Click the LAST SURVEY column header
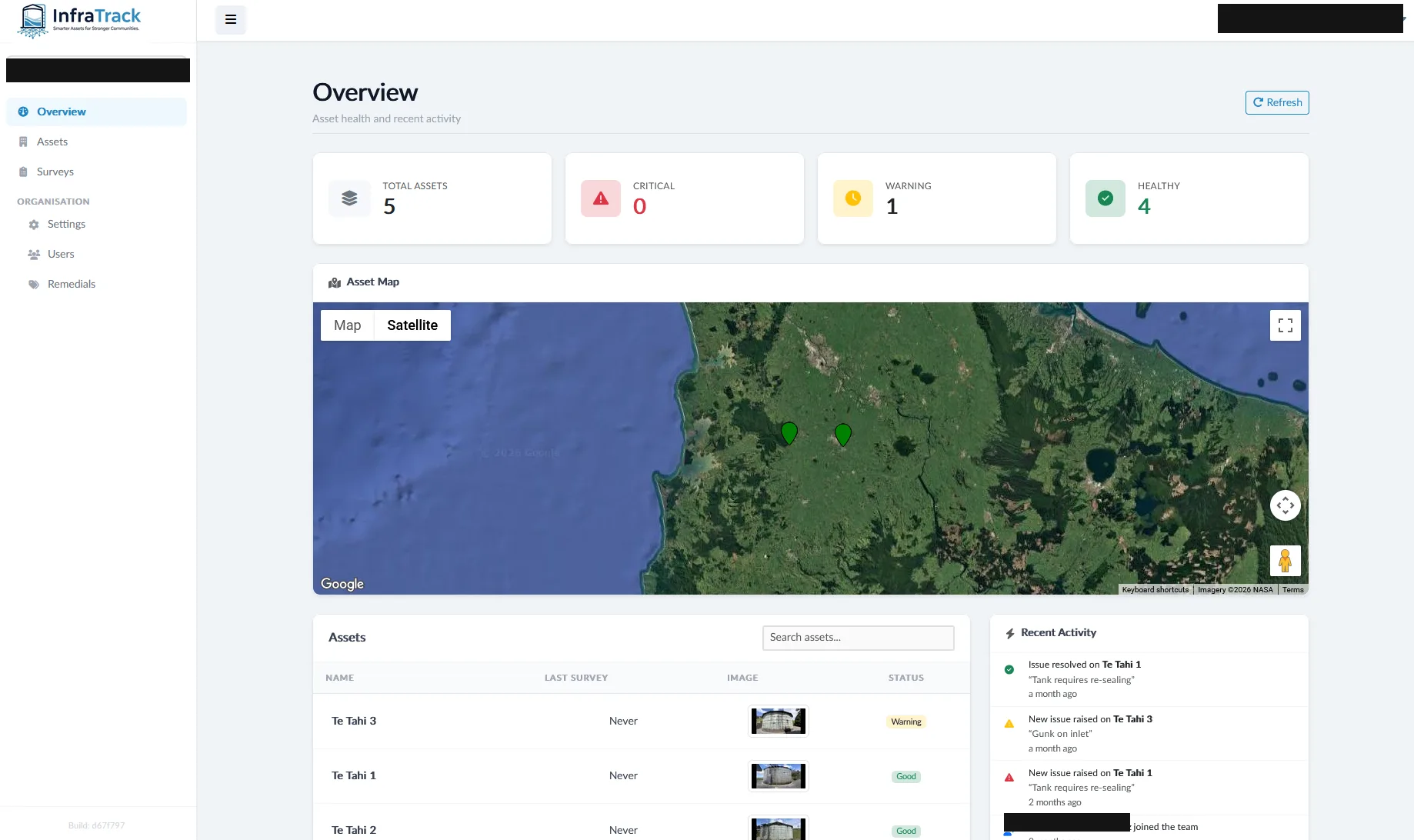Image resolution: width=1414 pixels, height=840 pixels. [x=576, y=678]
